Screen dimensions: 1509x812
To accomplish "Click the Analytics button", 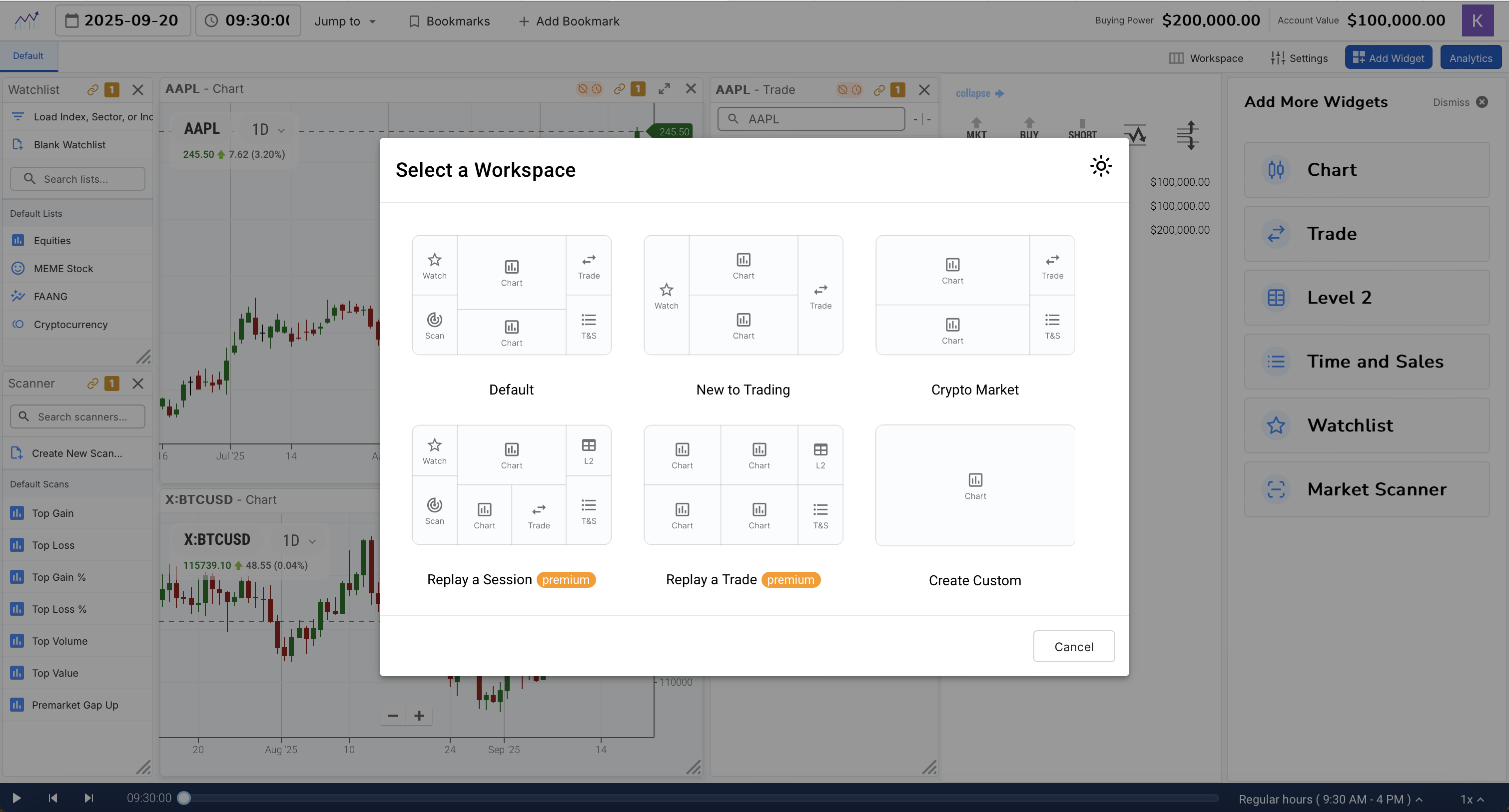I will (1470, 58).
